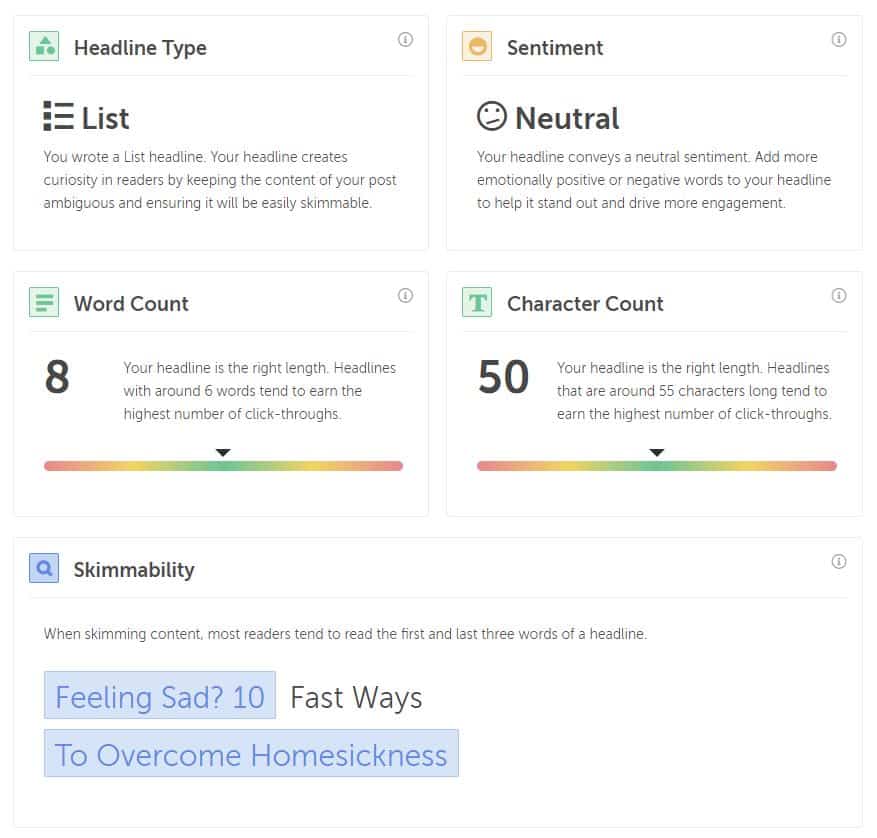
Task: Show info for Word Count card
Action: click(405, 295)
